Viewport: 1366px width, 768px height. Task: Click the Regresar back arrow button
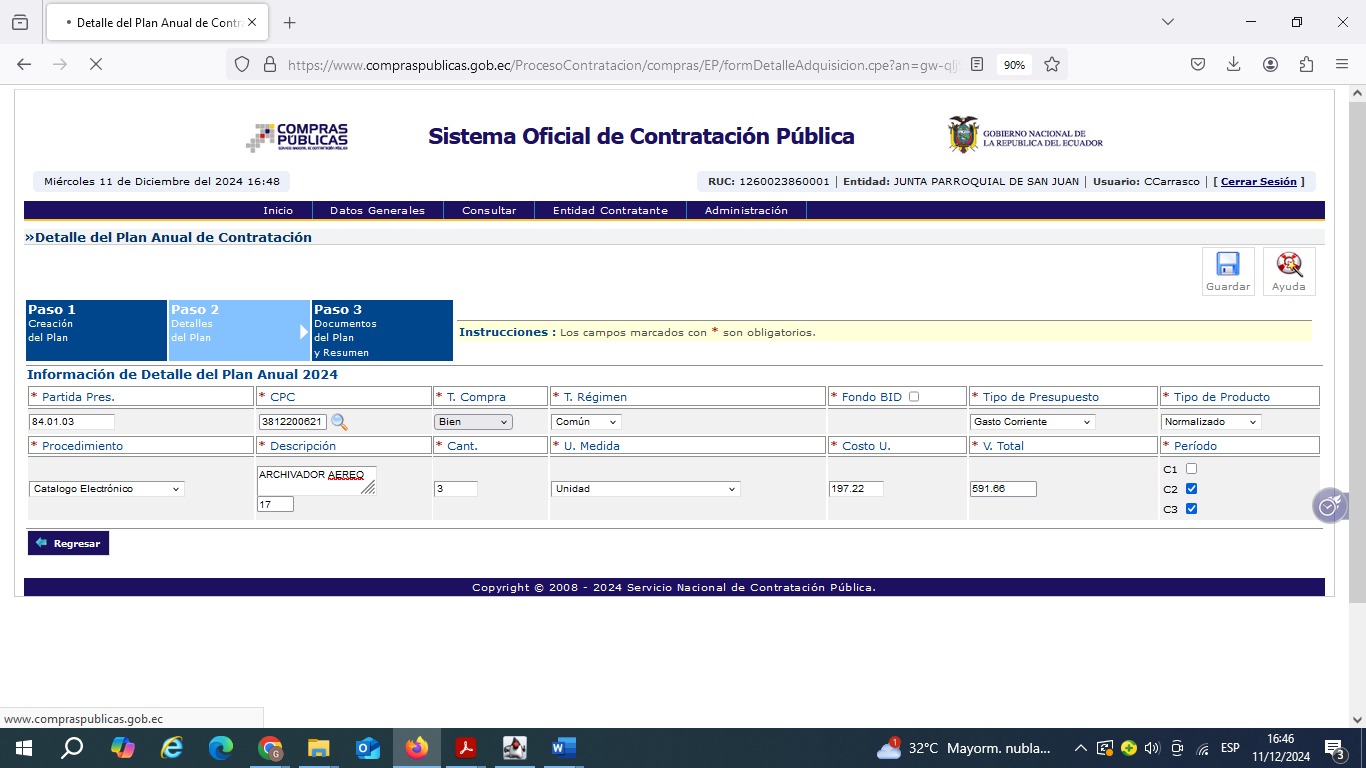[x=68, y=543]
